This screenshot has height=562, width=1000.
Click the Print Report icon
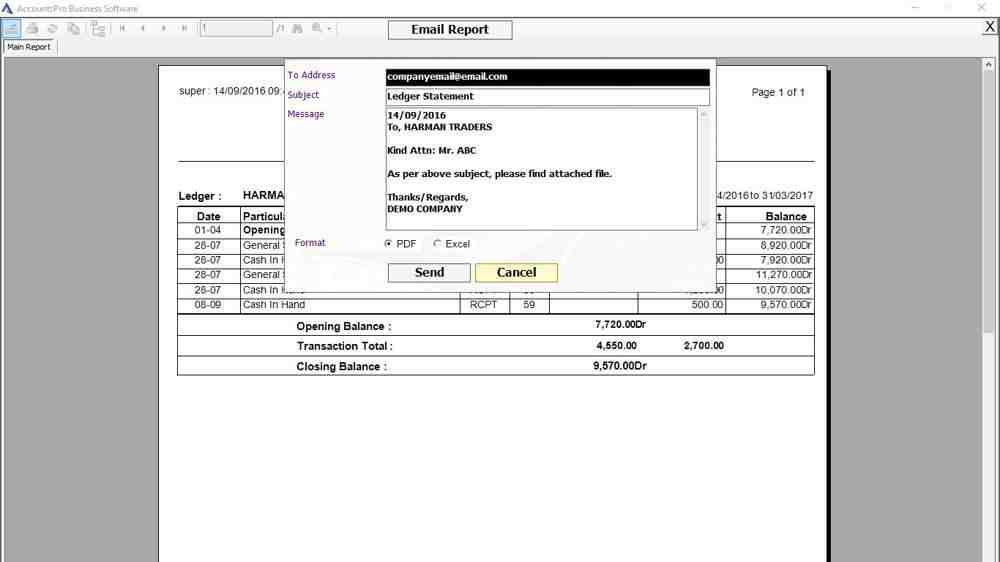click(33, 29)
